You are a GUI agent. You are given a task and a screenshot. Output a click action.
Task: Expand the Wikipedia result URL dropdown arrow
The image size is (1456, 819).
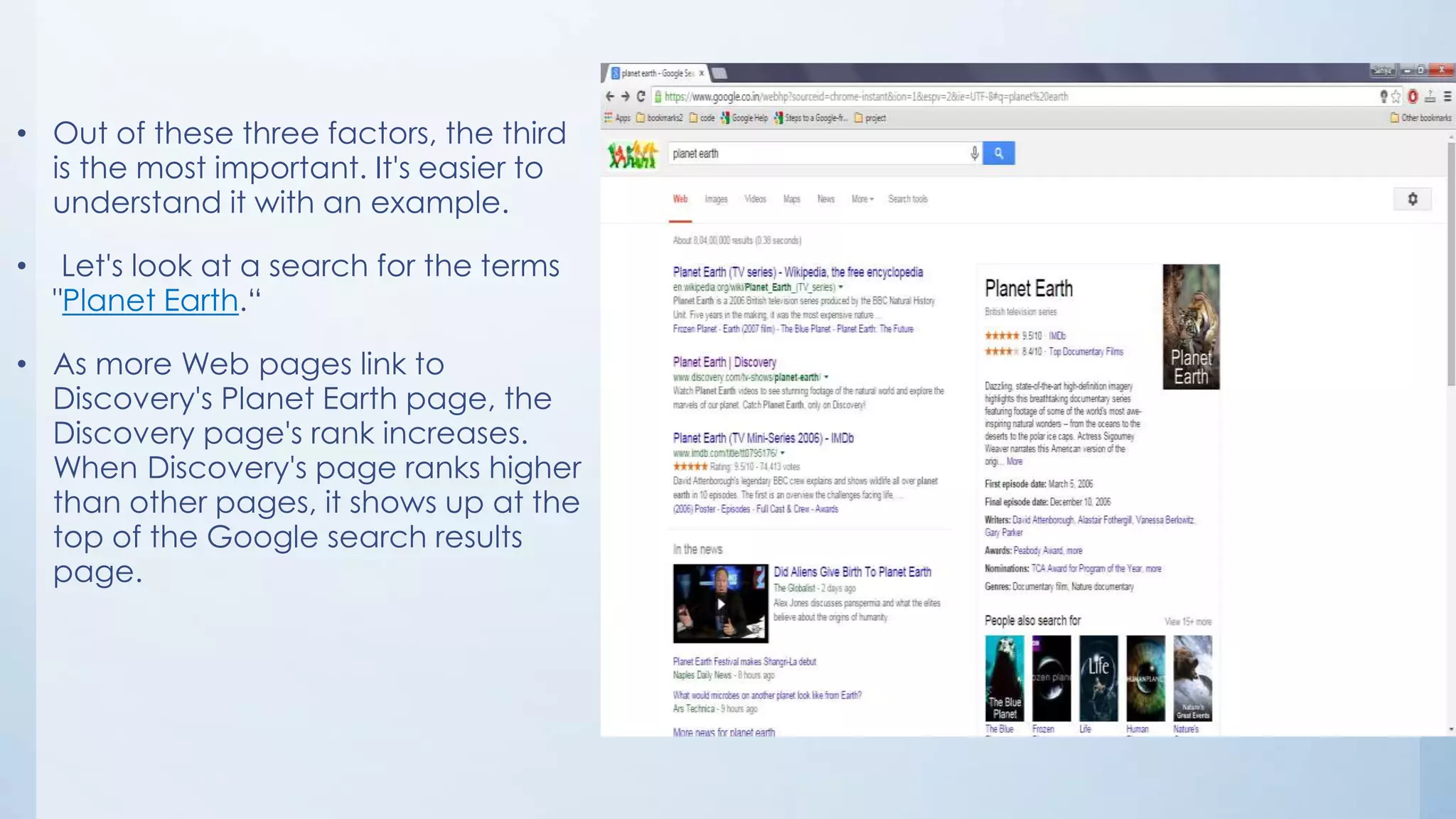pos(840,287)
